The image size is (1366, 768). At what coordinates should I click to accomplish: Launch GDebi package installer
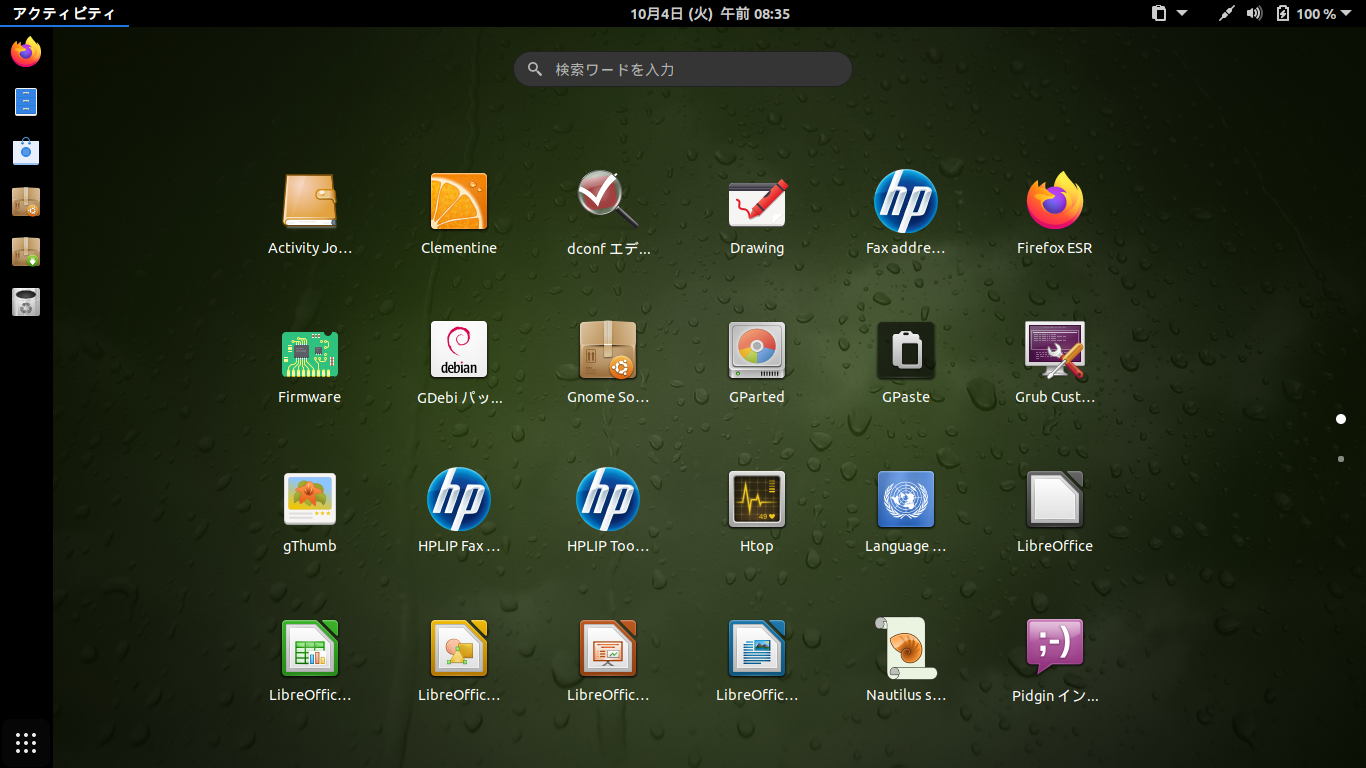(459, 350)
